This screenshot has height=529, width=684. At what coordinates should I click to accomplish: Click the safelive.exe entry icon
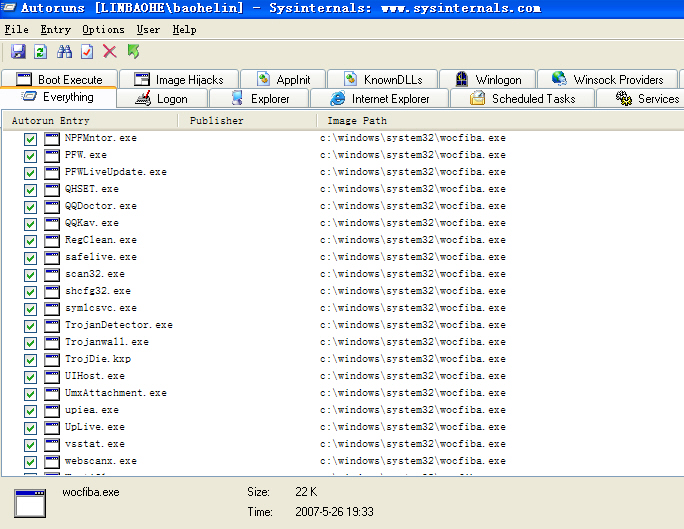52,258
